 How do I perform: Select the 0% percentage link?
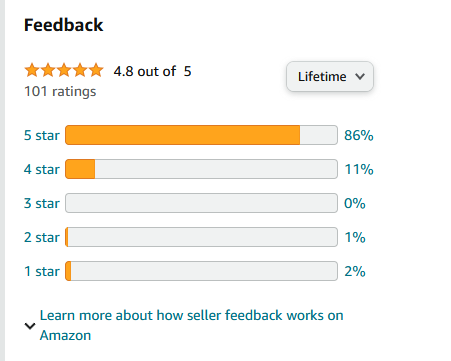[x=355, y=203]
